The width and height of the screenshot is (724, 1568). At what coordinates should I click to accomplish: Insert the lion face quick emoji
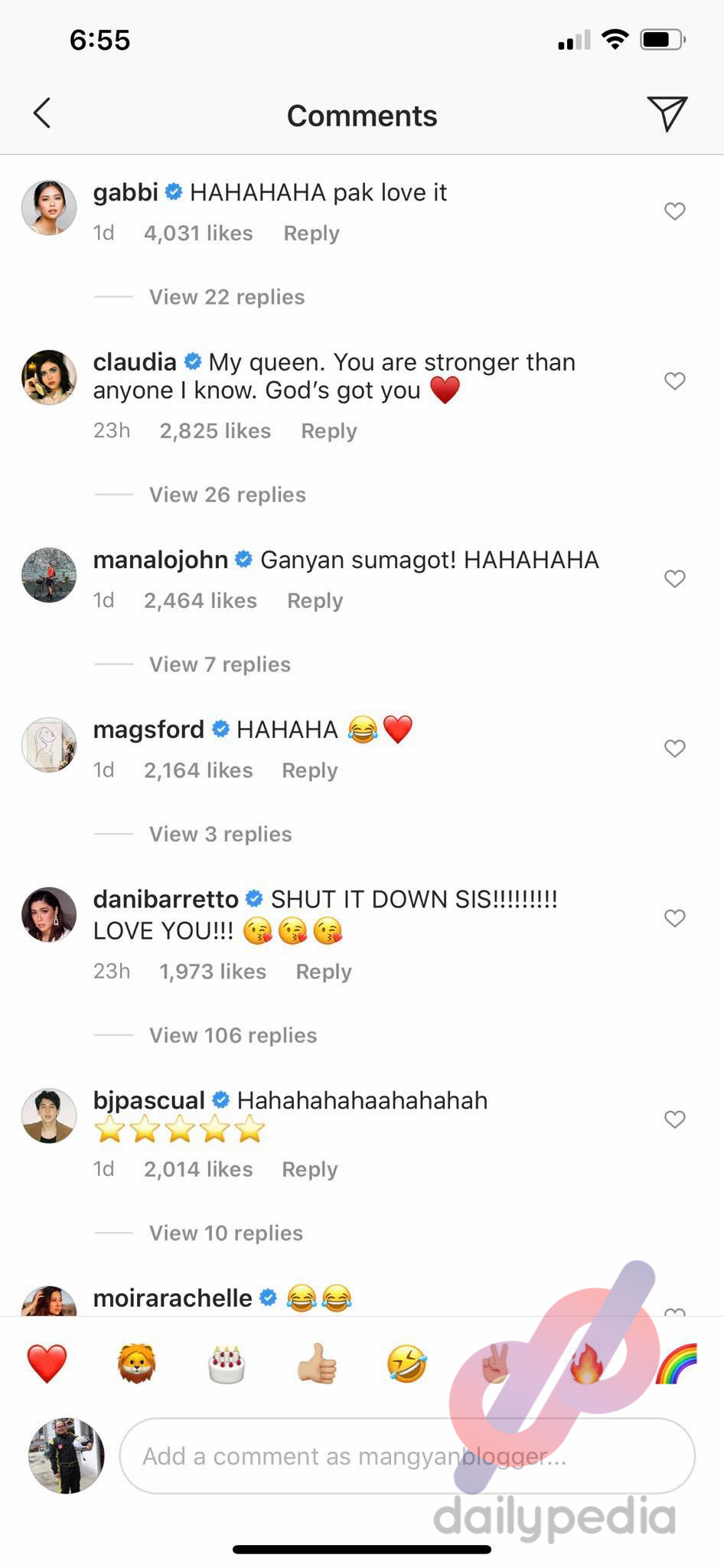tap(137, 1364)
